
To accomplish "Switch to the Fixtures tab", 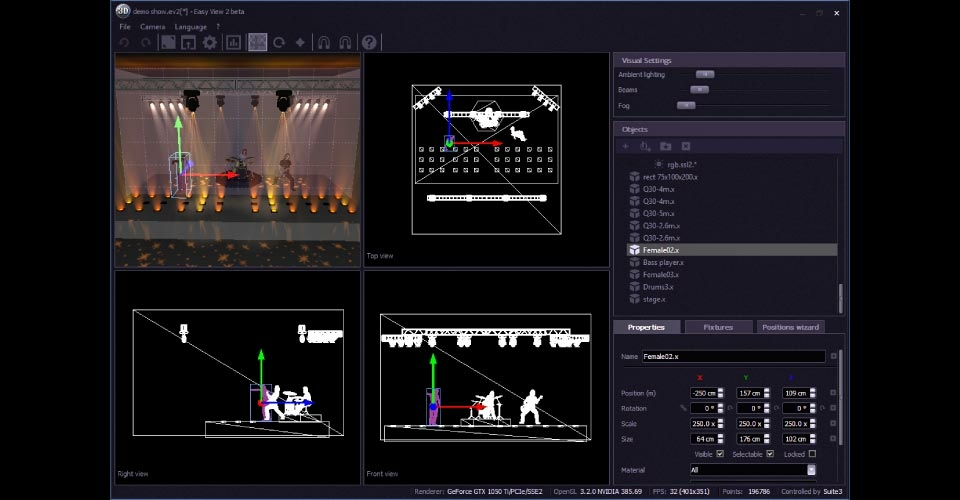I will (717, 327).
